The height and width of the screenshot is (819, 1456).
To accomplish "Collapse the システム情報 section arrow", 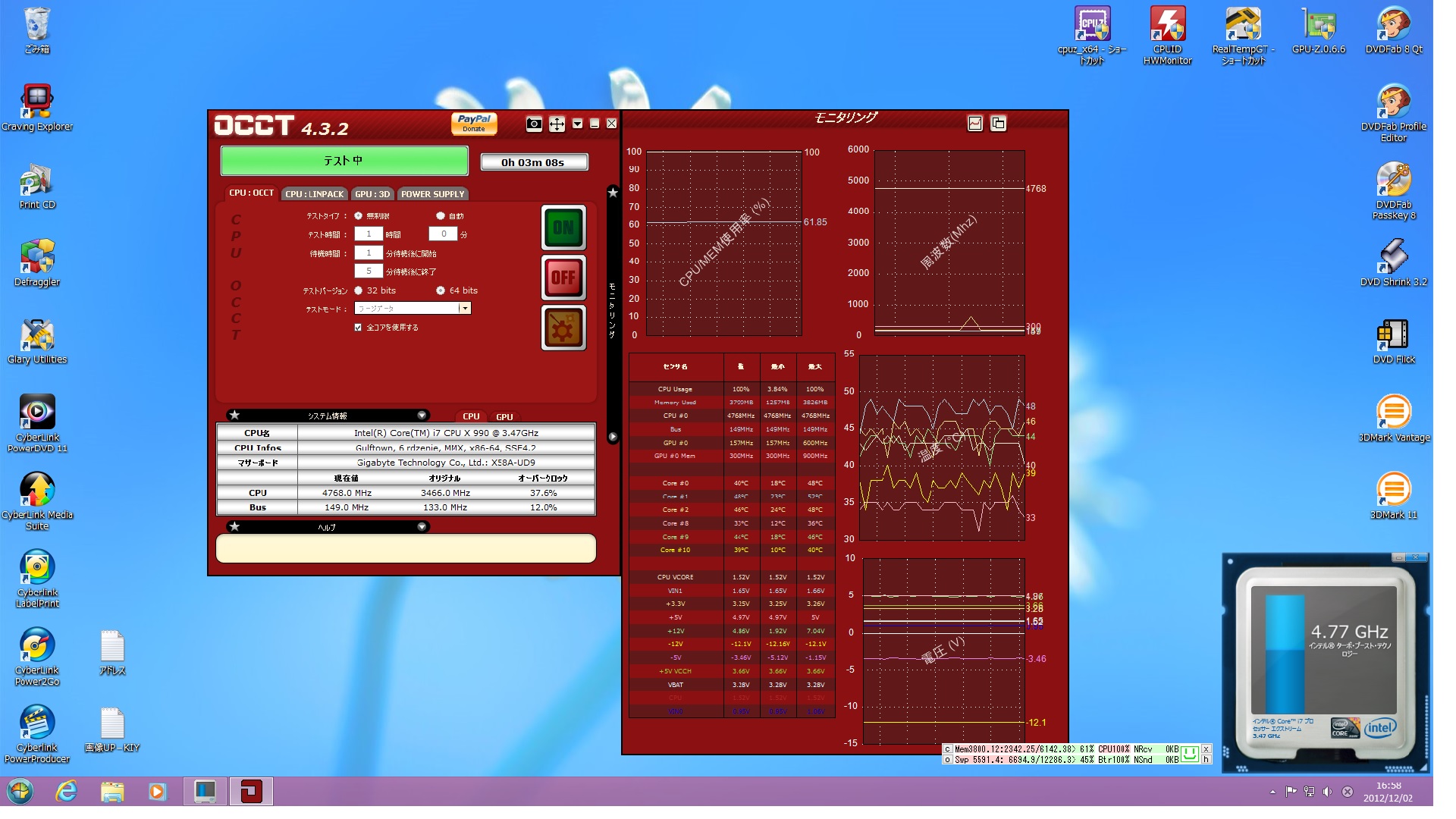I will pyautogui.click(x=422, y=416).
